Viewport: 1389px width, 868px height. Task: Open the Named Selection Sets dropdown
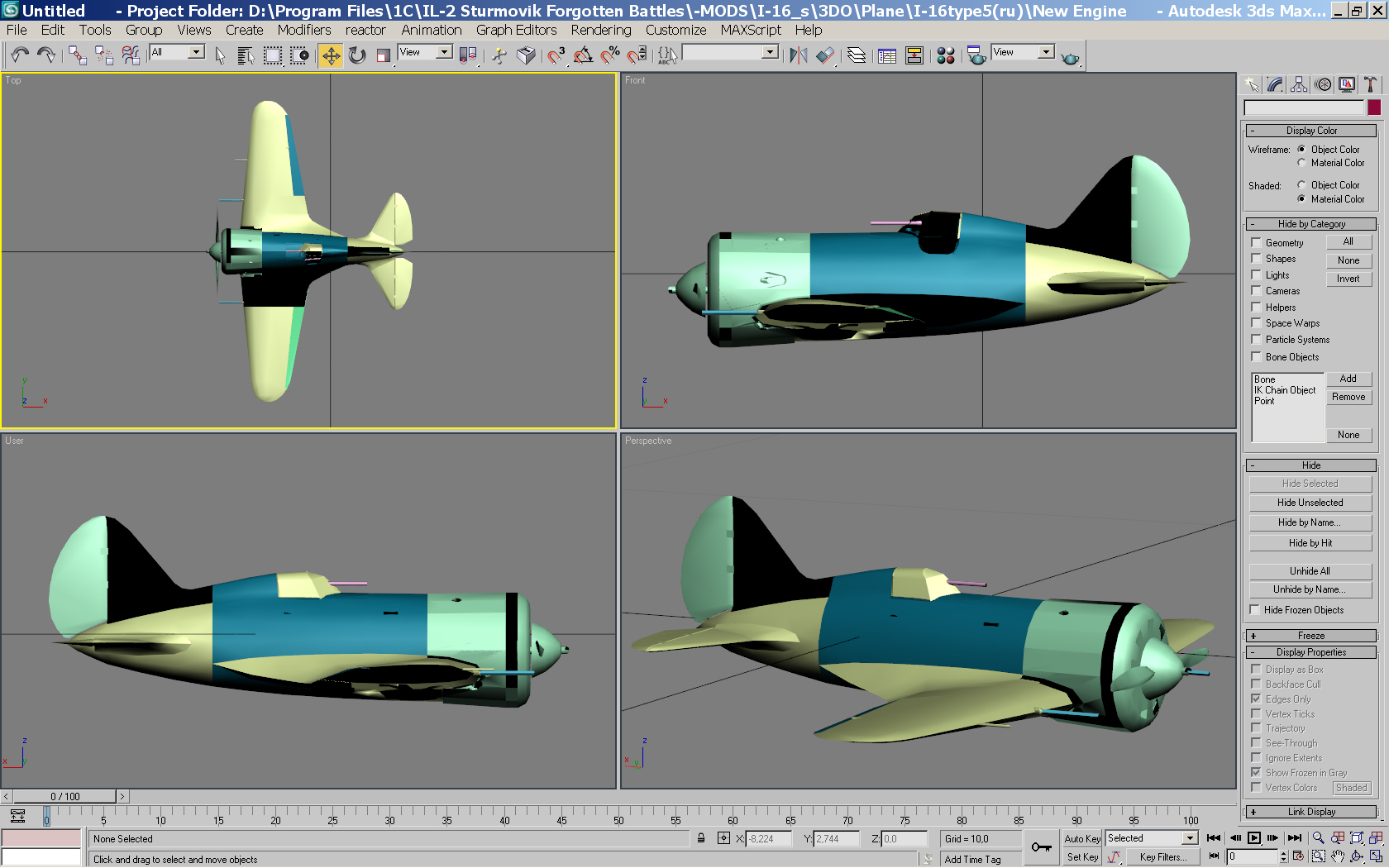[x=730, y=52]
